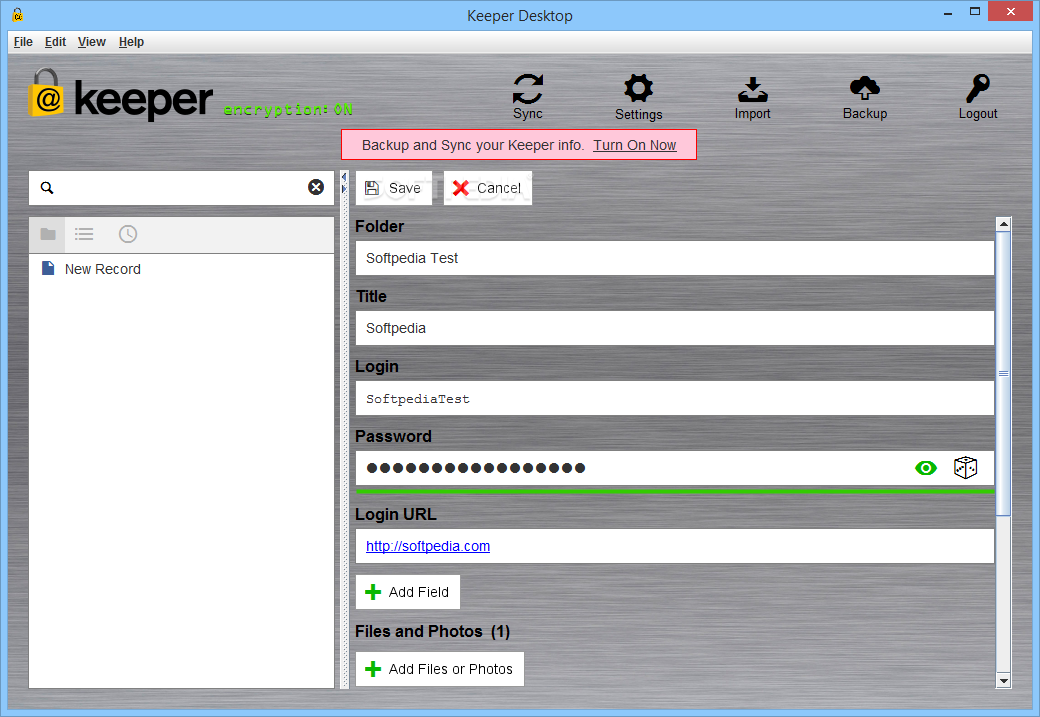The width and height of the screenshot is (1040, 717).
Task: Show the password with the eye icon
Action: point(925,468)
